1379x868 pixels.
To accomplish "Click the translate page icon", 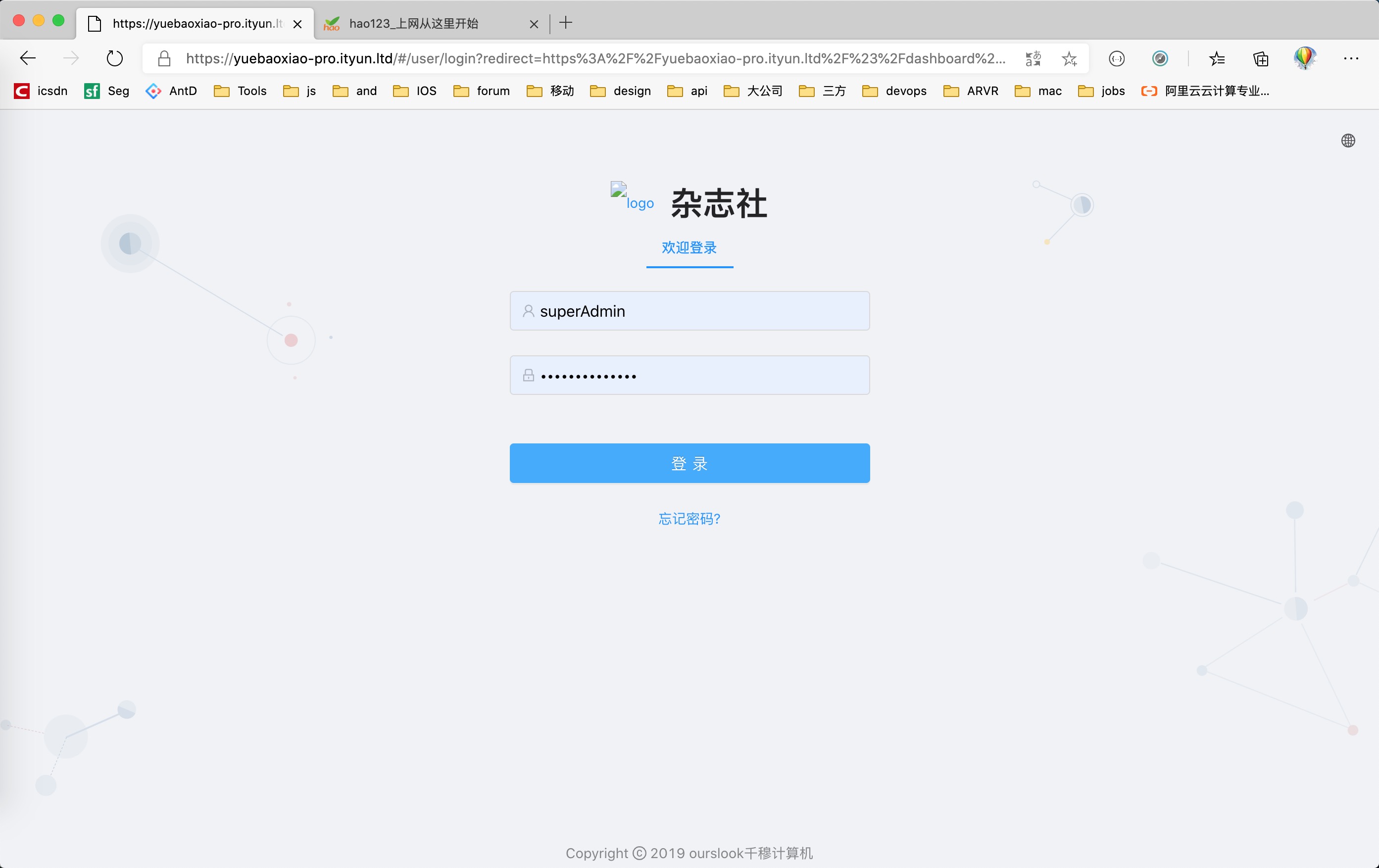I will pos(1033,58).
